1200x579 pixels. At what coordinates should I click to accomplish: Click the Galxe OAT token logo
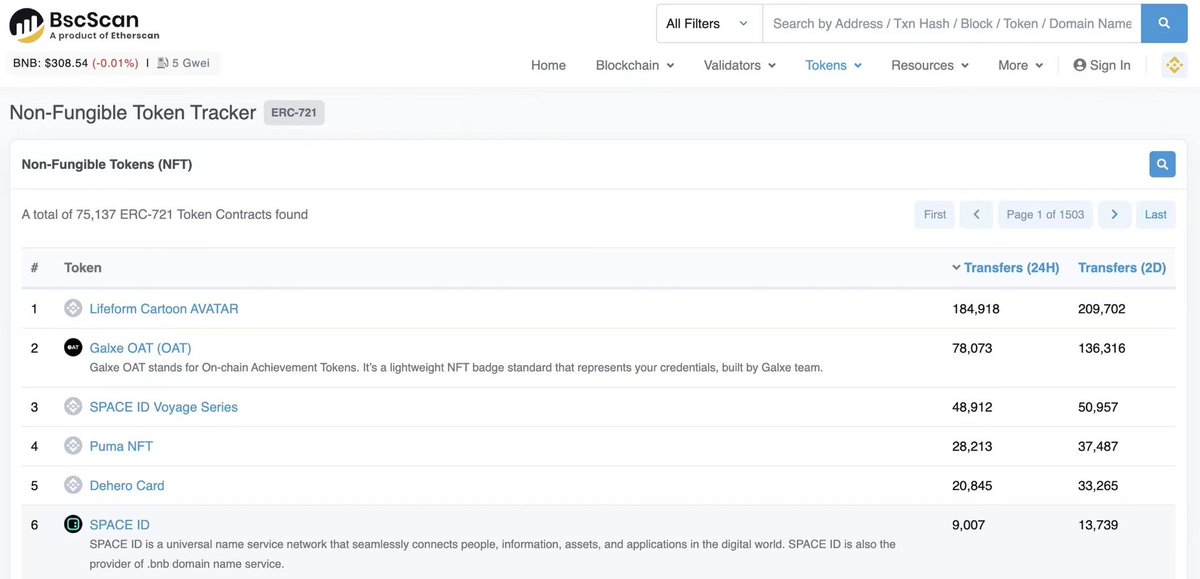pos(73,348)
